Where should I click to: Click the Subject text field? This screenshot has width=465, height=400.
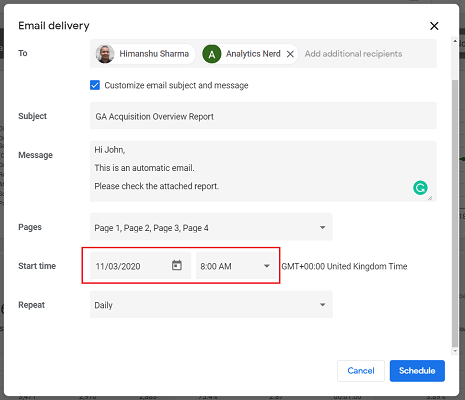[x=263, y=116]
